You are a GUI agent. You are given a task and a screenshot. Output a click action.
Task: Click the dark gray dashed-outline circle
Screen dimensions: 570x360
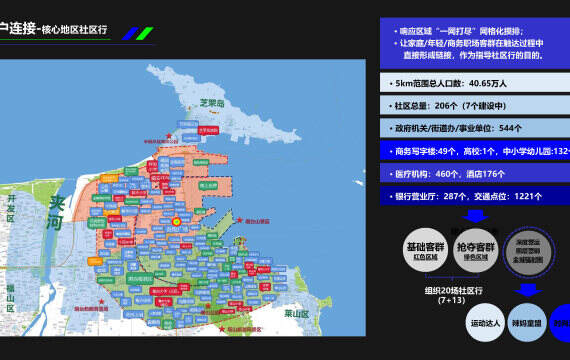pos(528,252)
